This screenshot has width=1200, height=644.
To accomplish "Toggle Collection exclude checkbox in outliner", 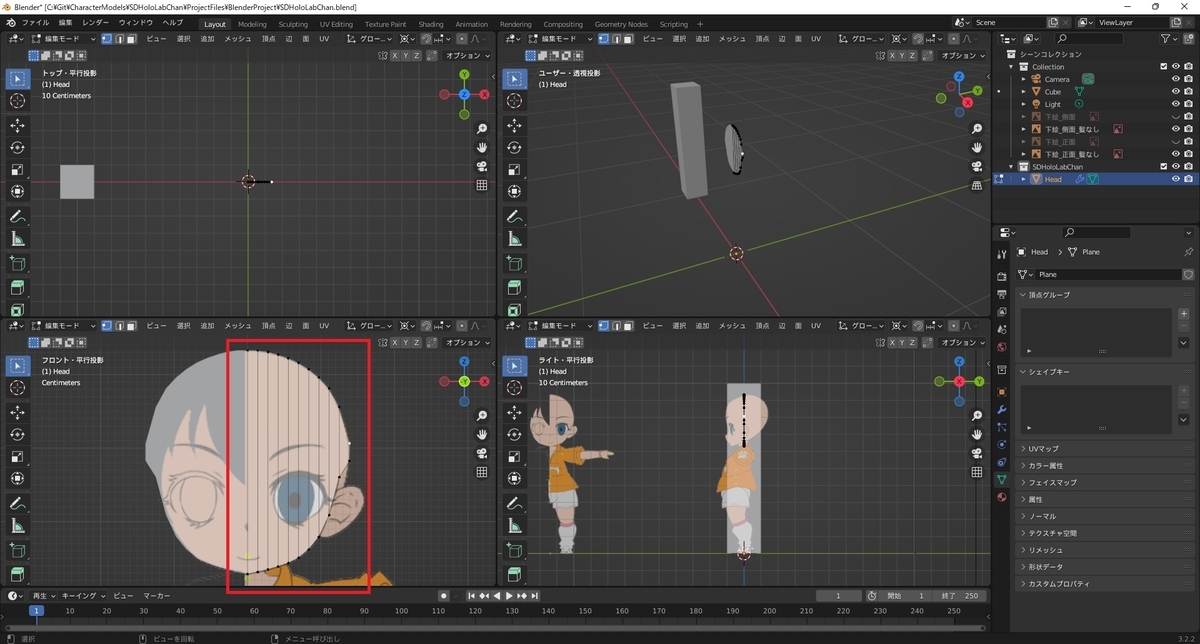I will [1163, 67].
